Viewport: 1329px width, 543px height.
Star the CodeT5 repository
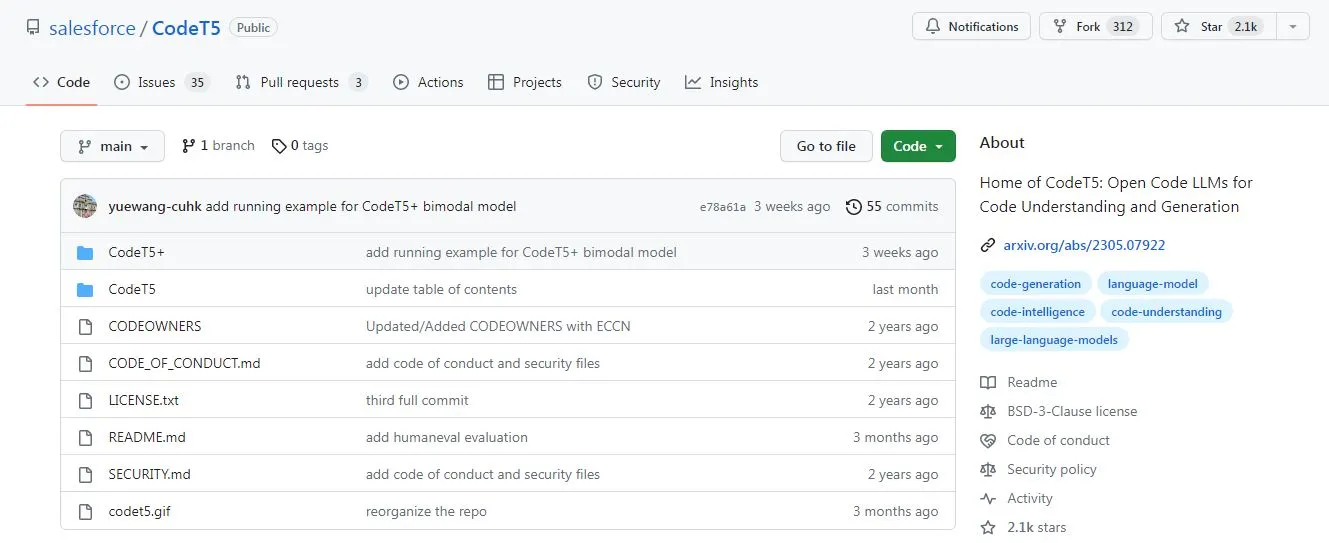tap(1218, 27)
